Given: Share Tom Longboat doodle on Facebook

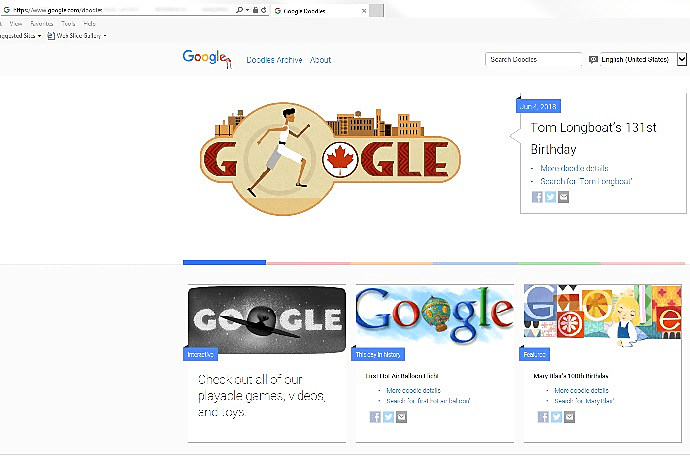Looking at the screenshot, I should click(537, 197).
